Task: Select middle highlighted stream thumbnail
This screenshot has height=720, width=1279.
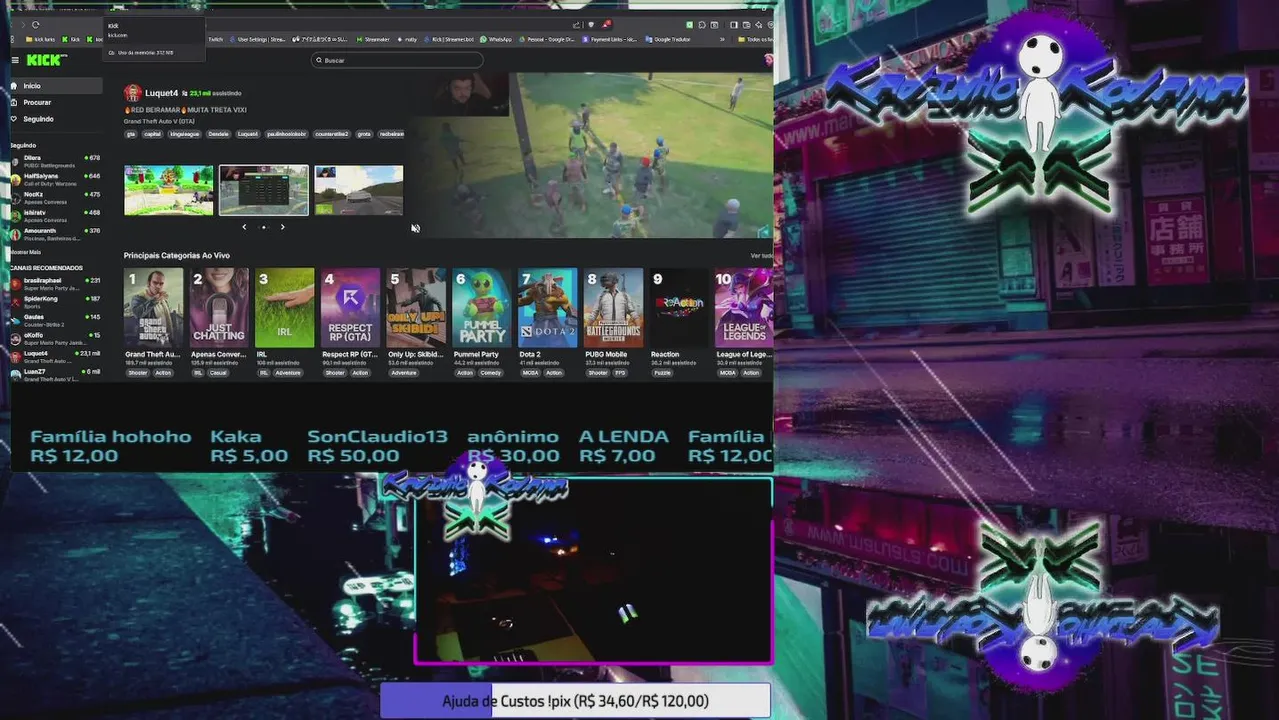Action: (264, 190)
